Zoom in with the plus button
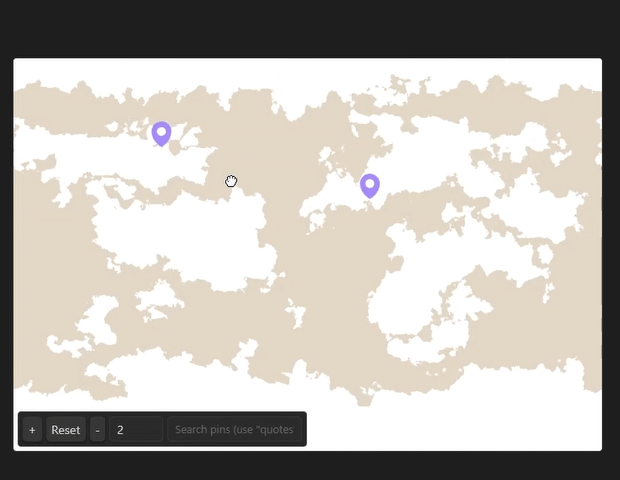This screenshot has width=620, height=480. (32, 429)
